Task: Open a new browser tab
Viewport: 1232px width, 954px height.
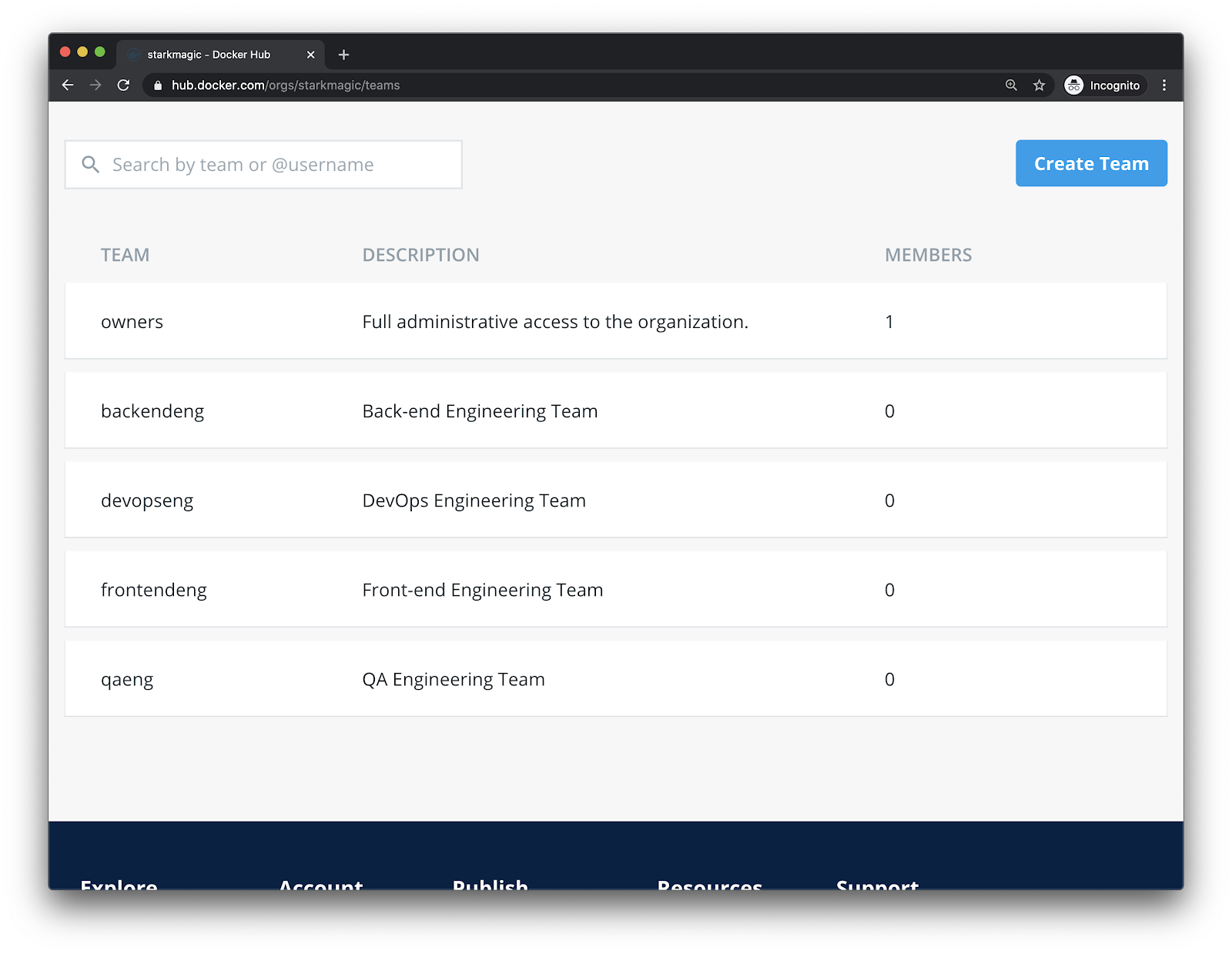Action: [343, 55]
